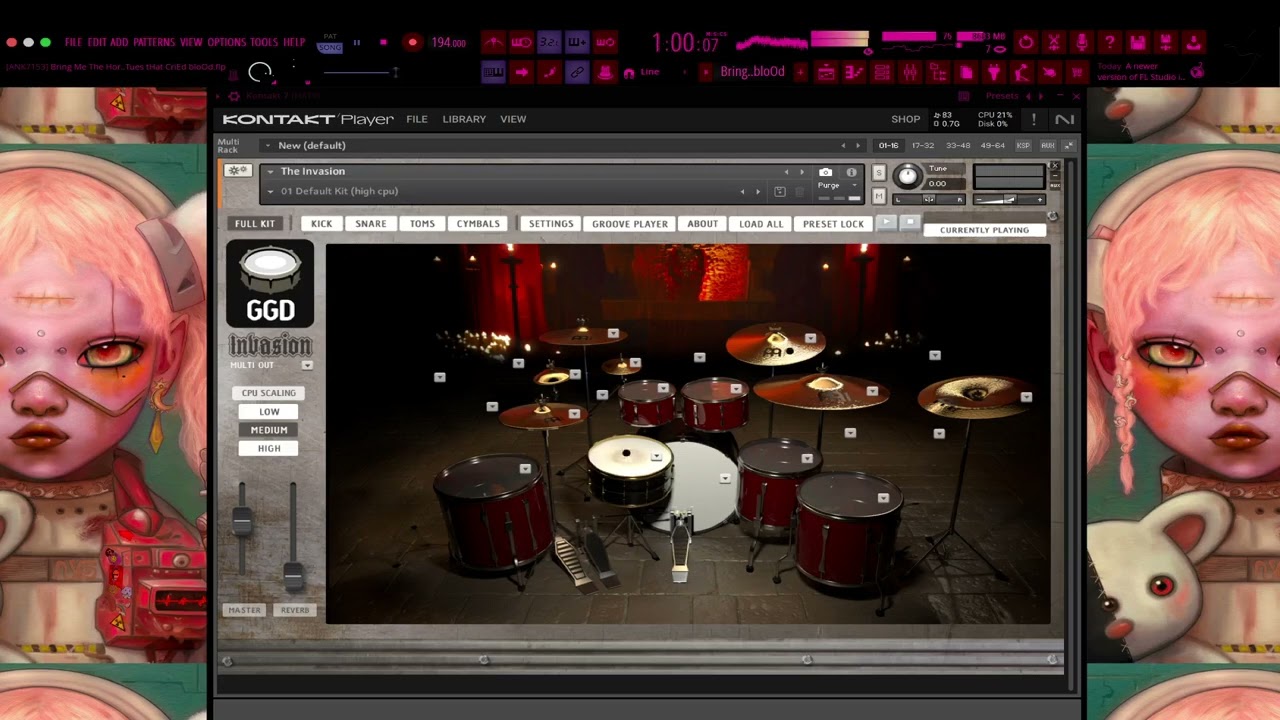Click the FL Studio tempo 194.000 field
Image resolution: width=1280 pixels, height=720 pixels.
(x=449, y=42)
